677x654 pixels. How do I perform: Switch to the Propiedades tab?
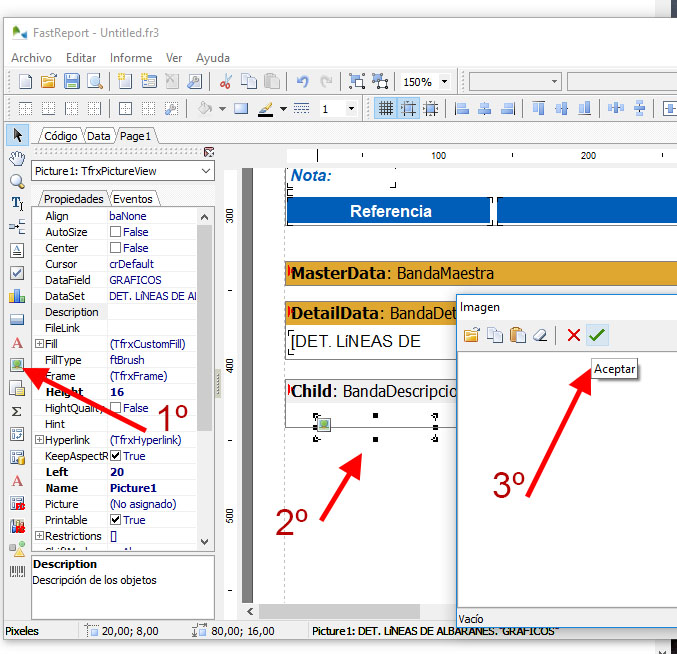[73, 199]
